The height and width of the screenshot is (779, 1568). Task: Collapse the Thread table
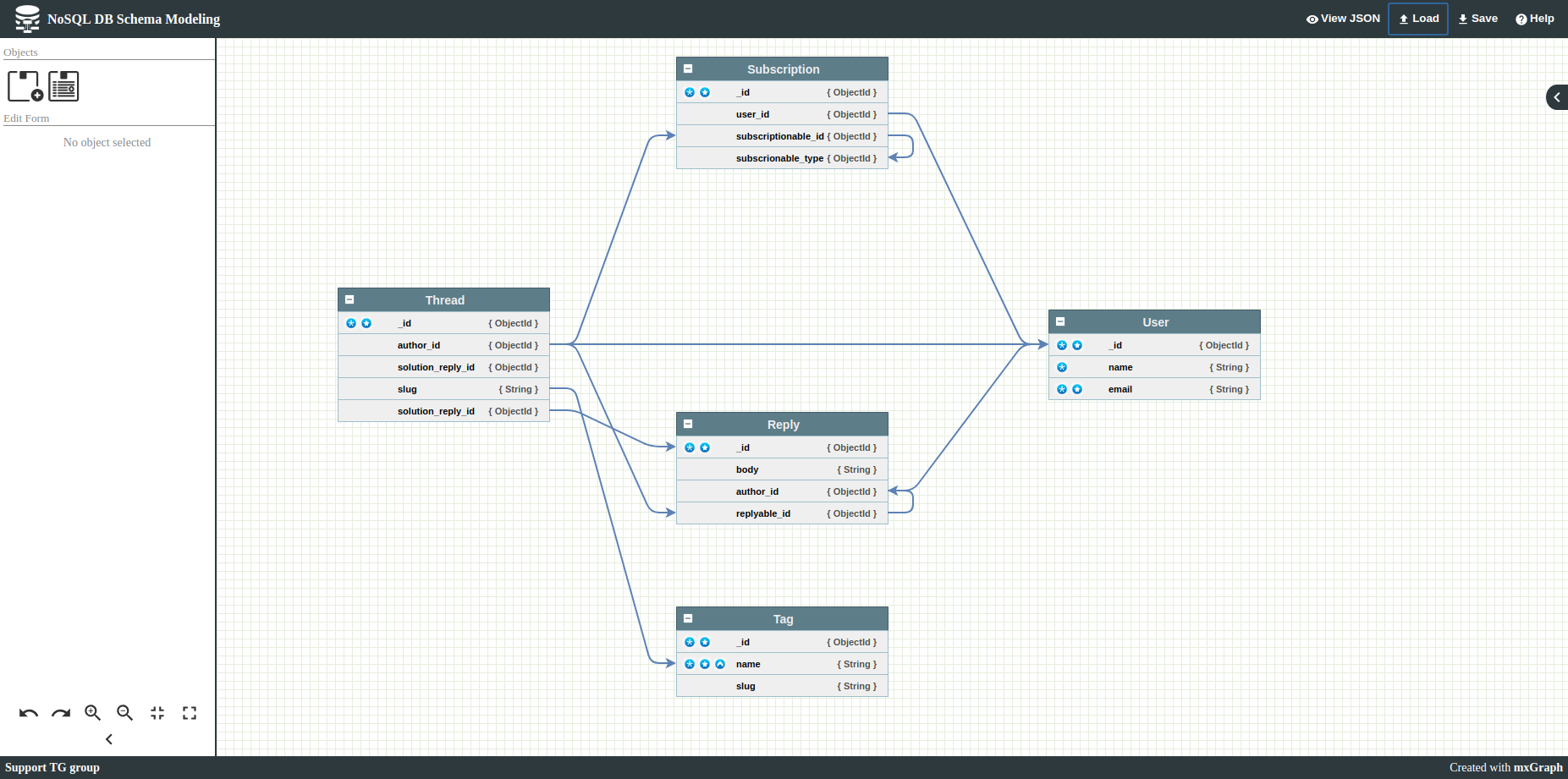(349, 299)
